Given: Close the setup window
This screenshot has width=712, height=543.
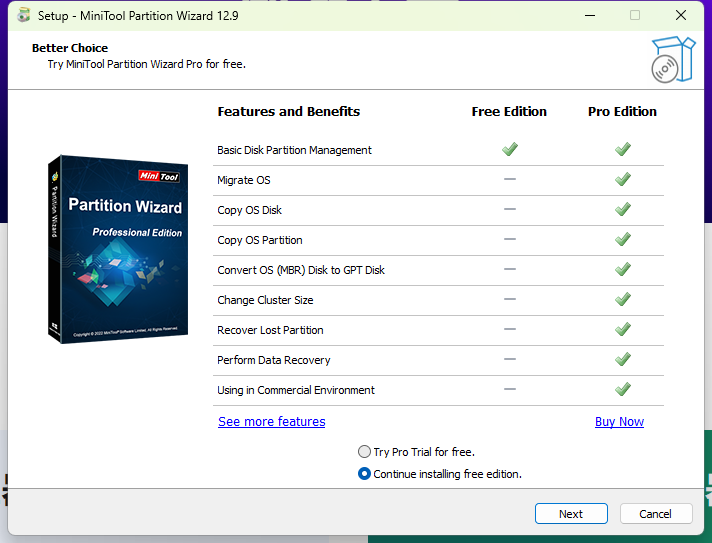Looking at the screenshot, I should 681,15.
